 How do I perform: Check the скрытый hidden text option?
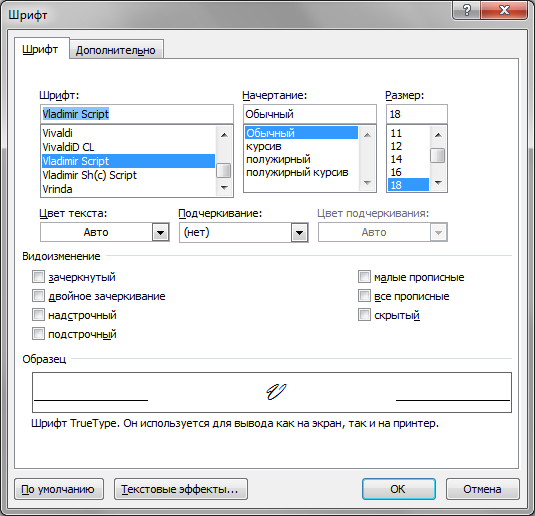click(x=364, y=315)
